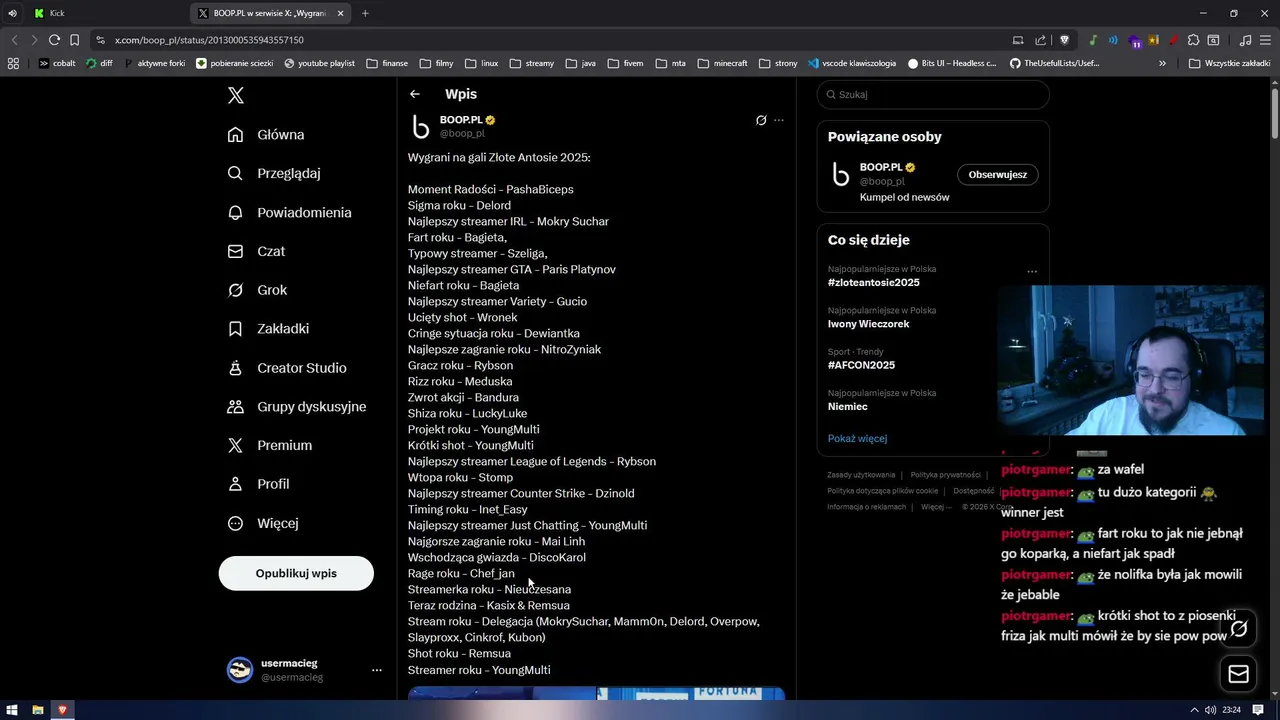1280x720 pixels.
Task: Expand the Więcej menu in sidebar
Action: point(264,523)
